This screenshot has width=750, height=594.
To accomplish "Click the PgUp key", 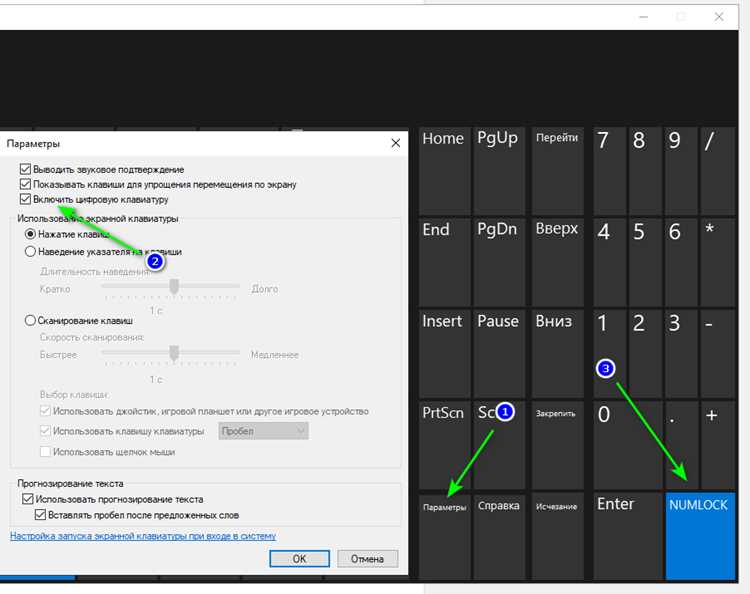I will click(x=498, y=170).
